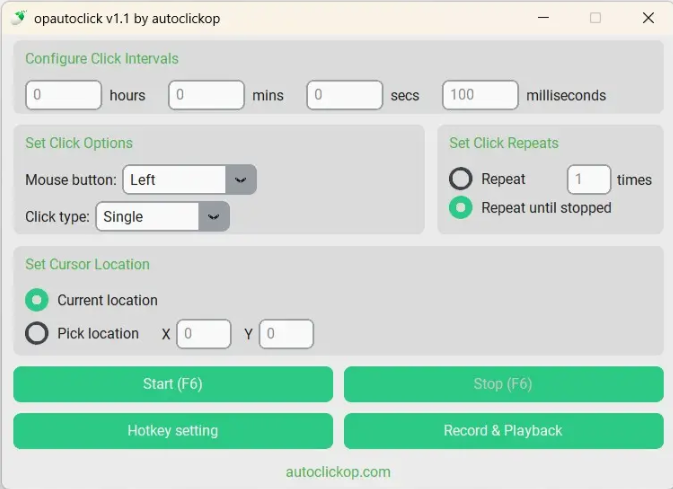The width and height of the screenshot is (673, 489).
Task: Open Record & Playback
Action: (x=503, y=431)
